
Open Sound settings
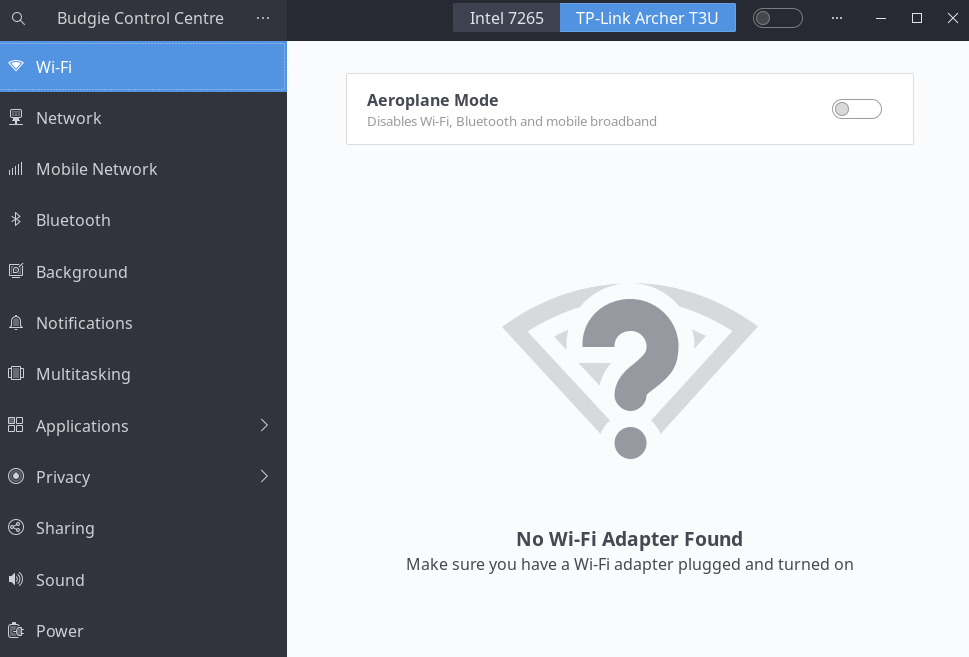pyautogui.click(x=143, y=579)
